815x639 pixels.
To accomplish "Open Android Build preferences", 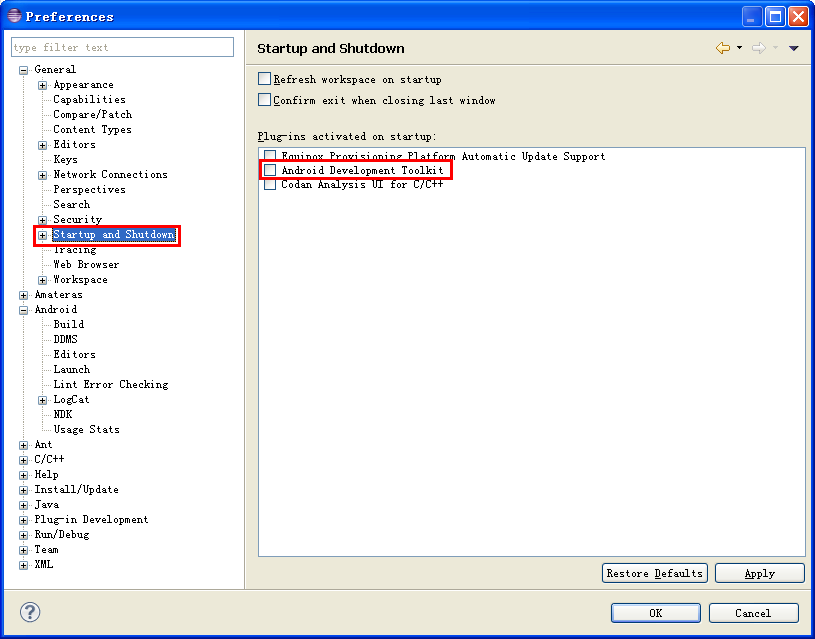I will click(x=69, y=324).
